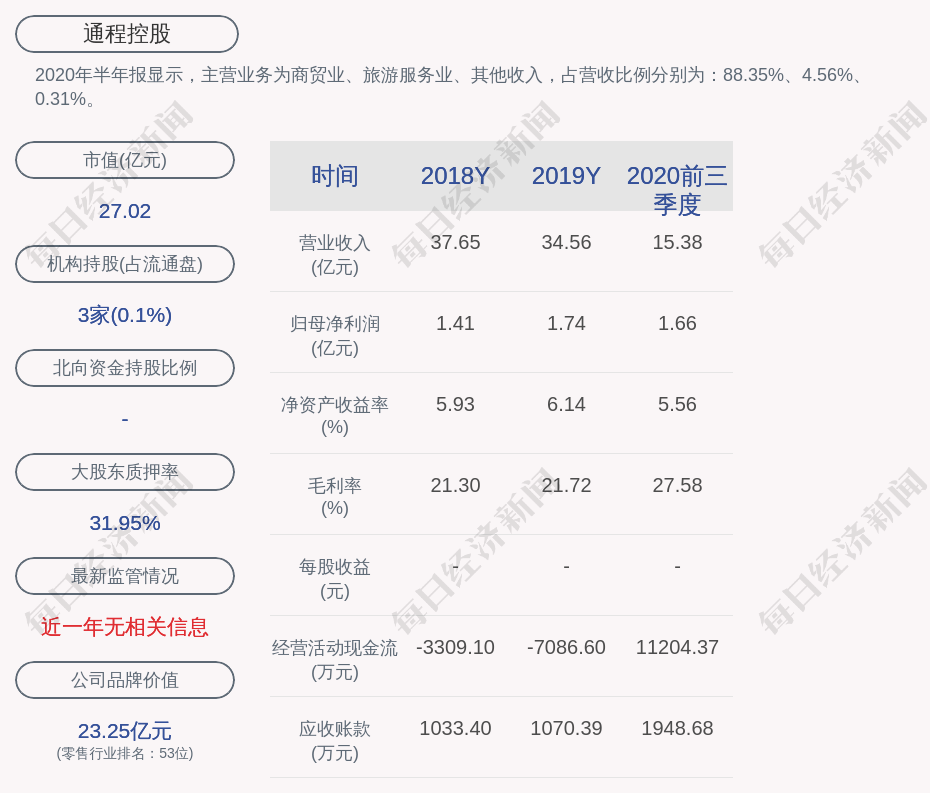Select the receivables value 1070.39
The width and height of the screenshot is (930, 793).
[566, 728]
